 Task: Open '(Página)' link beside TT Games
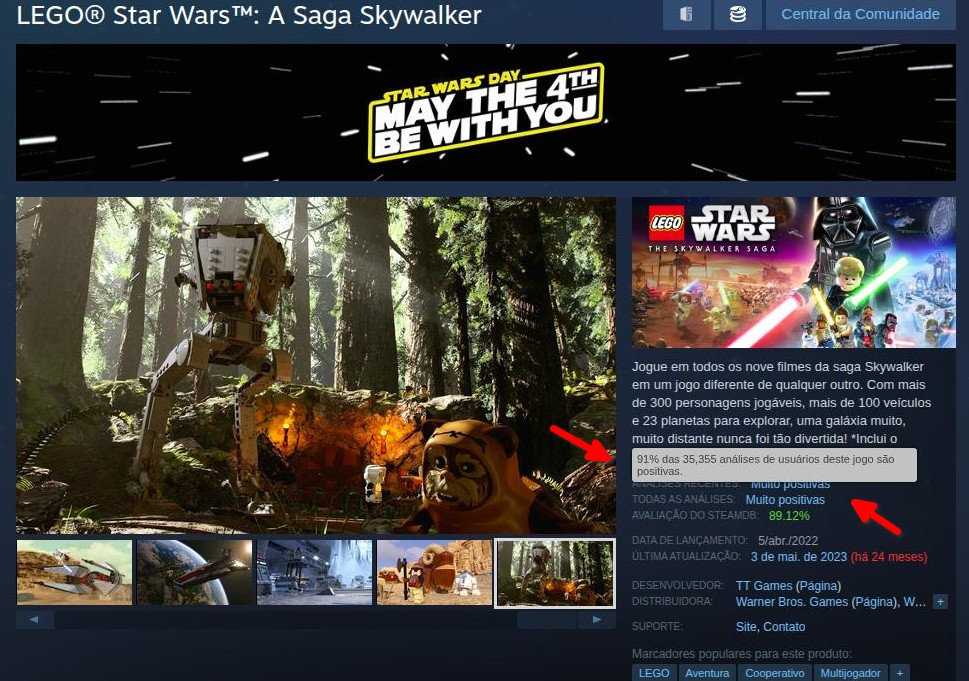pyautogui.click(x=818, y=586)
